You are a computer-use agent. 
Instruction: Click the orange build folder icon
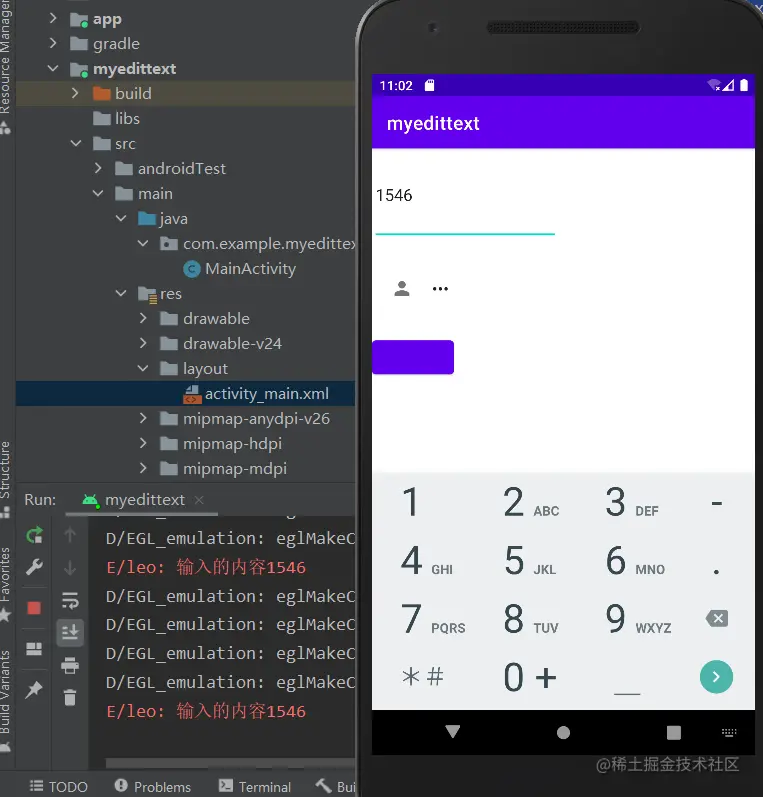[102, 94]
